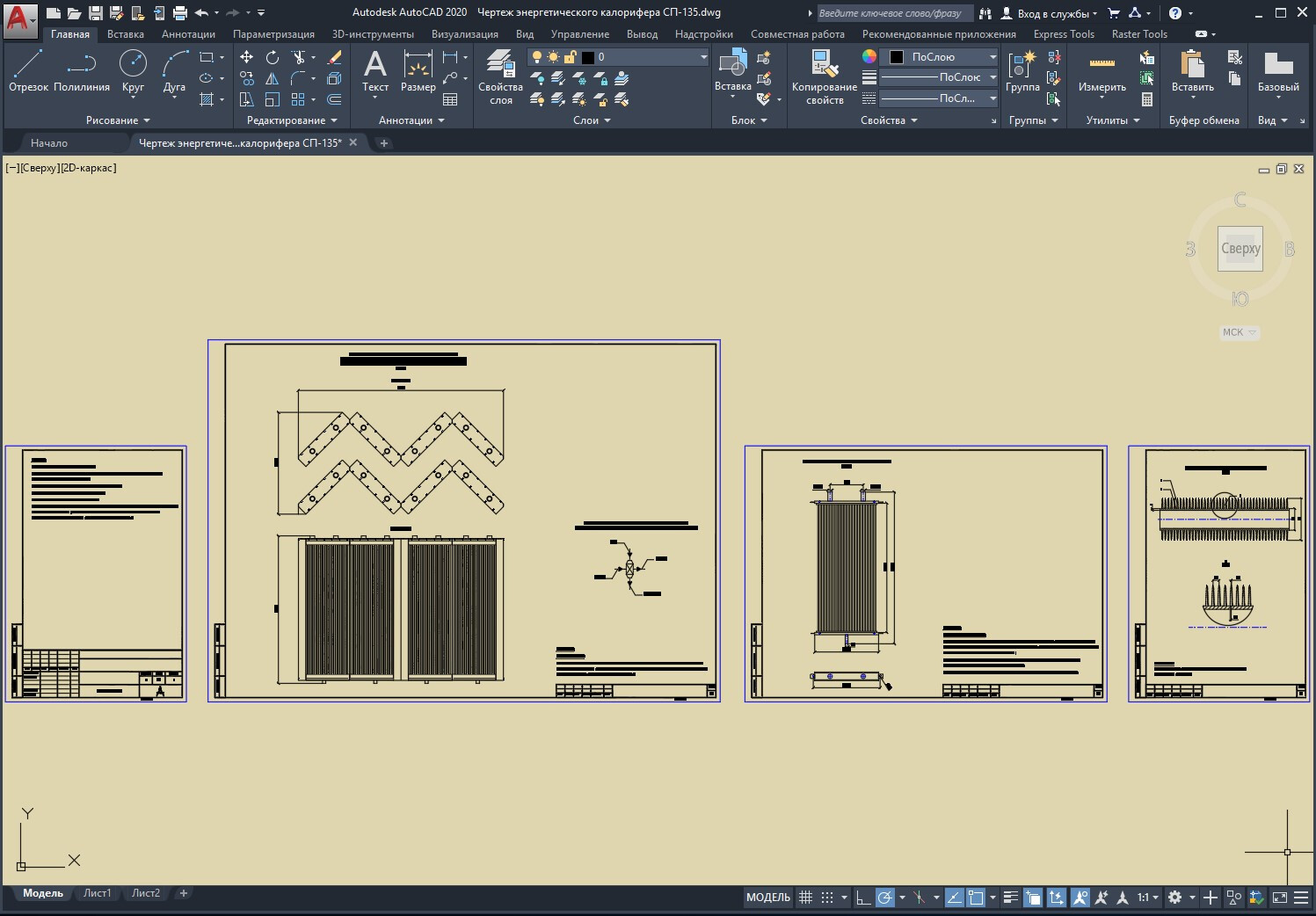Click the Сверху face on ViewCube
This screenshot has height=916, width=1316.
pos(1240,249)
